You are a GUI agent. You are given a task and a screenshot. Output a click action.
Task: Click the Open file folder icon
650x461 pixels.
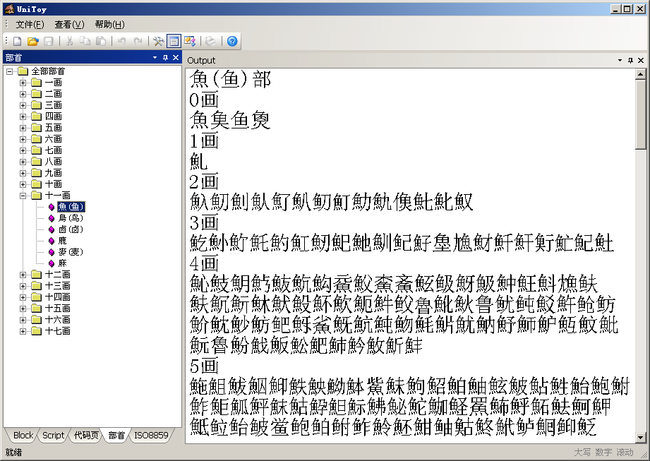pyautogui.click(x=33, y=41)
